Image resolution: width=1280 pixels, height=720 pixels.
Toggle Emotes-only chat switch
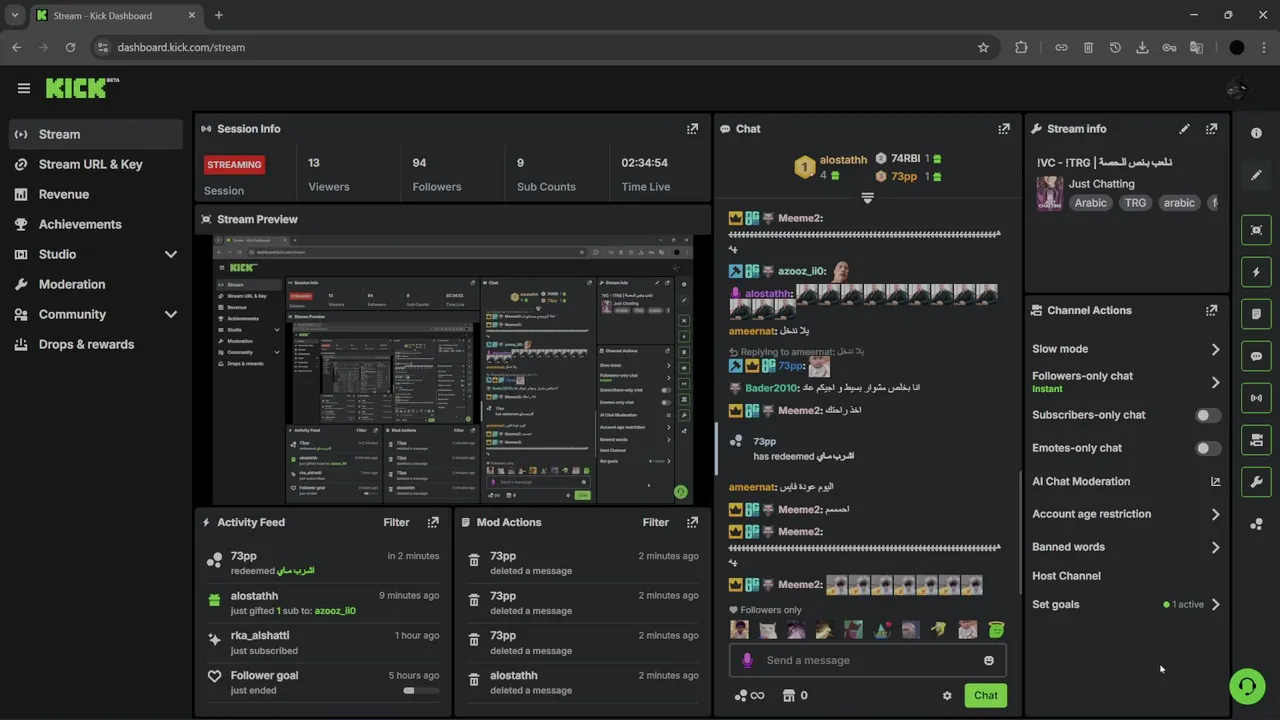pyautogui.click(x=1208, y=448)
